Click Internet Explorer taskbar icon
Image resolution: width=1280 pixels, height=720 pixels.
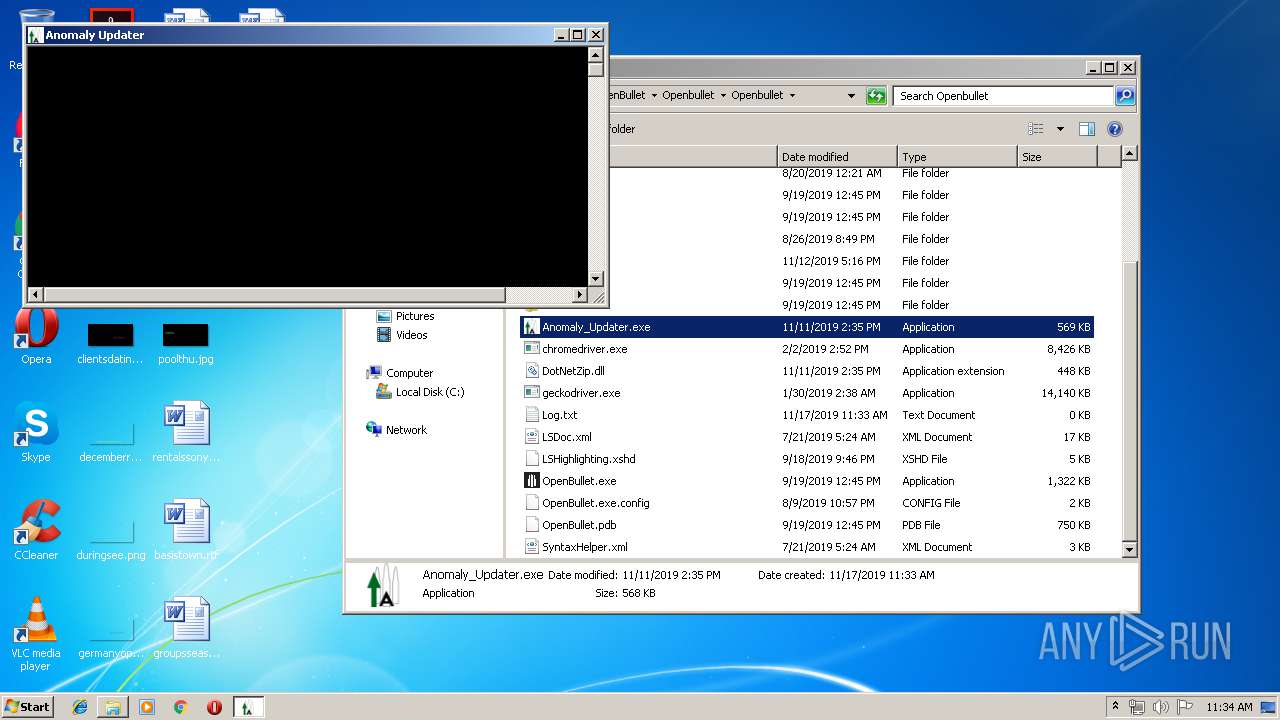pos(80,707)
